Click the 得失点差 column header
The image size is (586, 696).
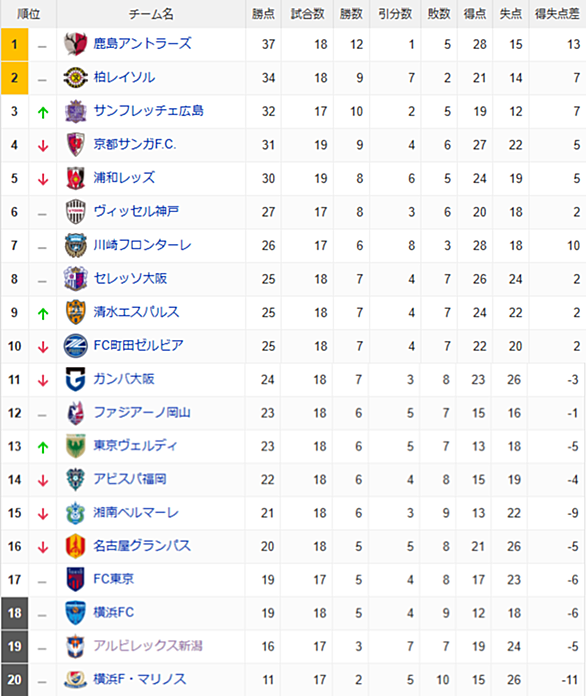(x=557, y=14)
